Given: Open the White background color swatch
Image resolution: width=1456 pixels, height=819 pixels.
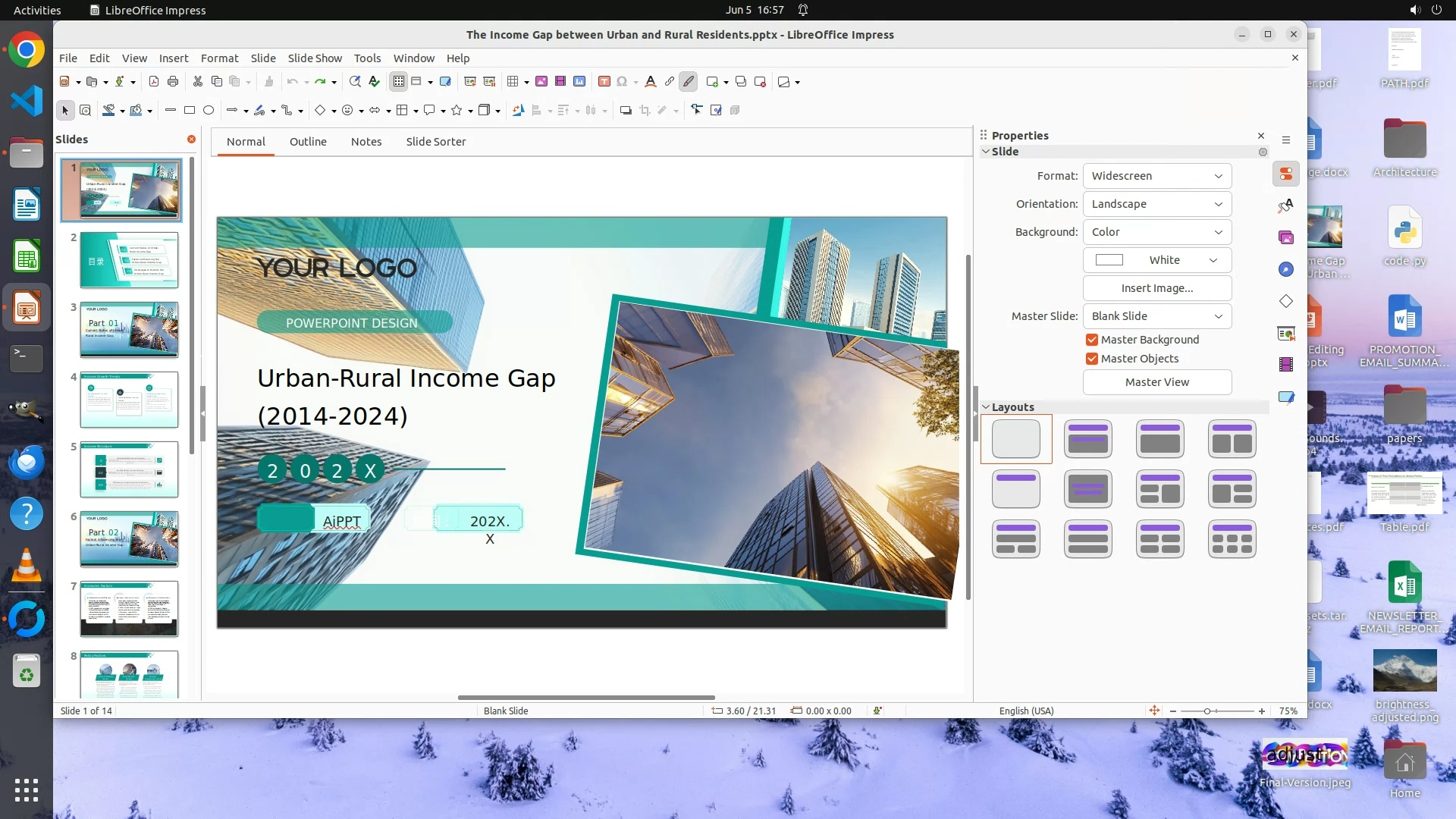Looking at the screenshot, I should 1156,260.
